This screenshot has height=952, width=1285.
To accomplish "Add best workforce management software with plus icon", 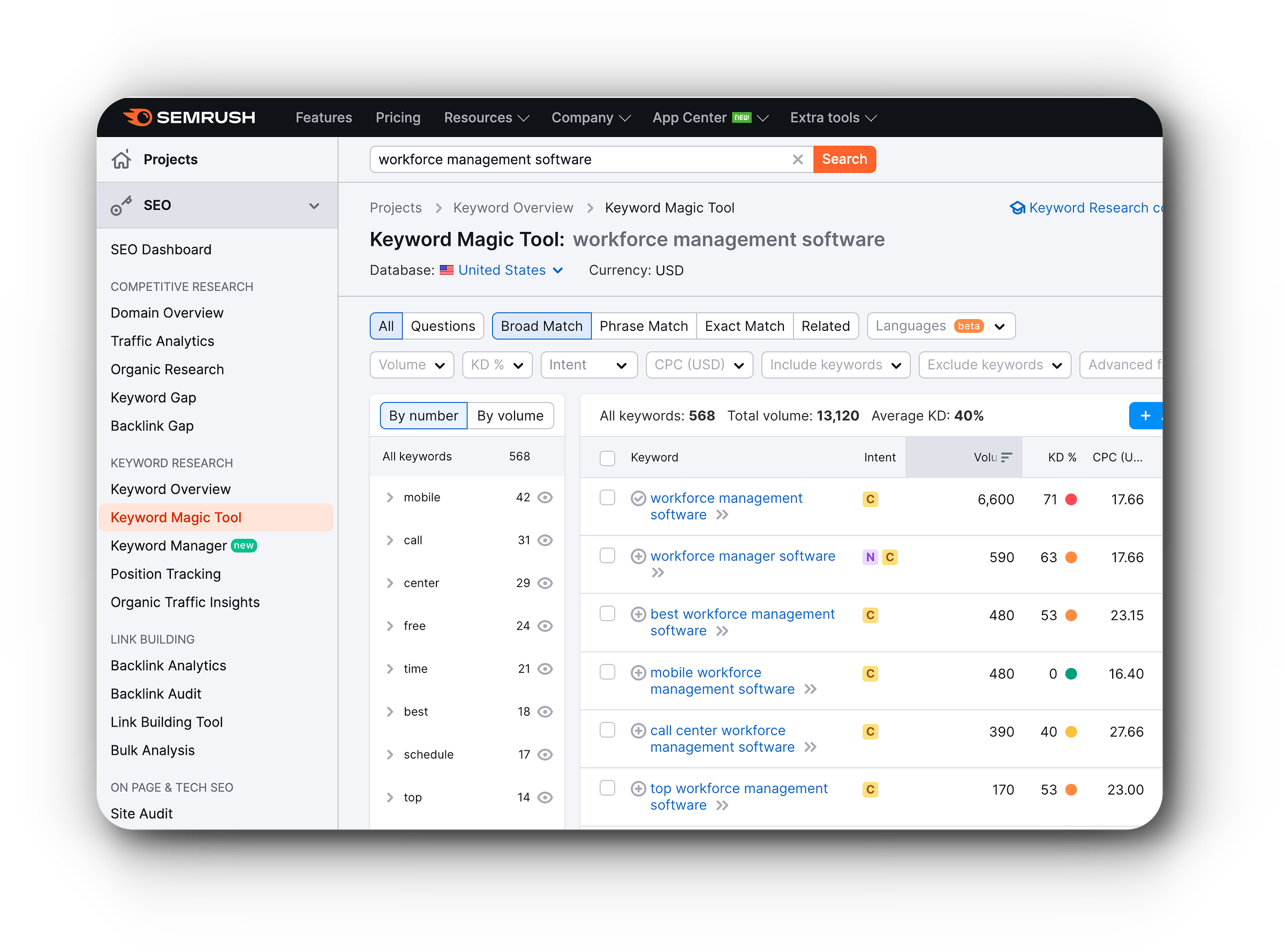I will click(638, 615).
